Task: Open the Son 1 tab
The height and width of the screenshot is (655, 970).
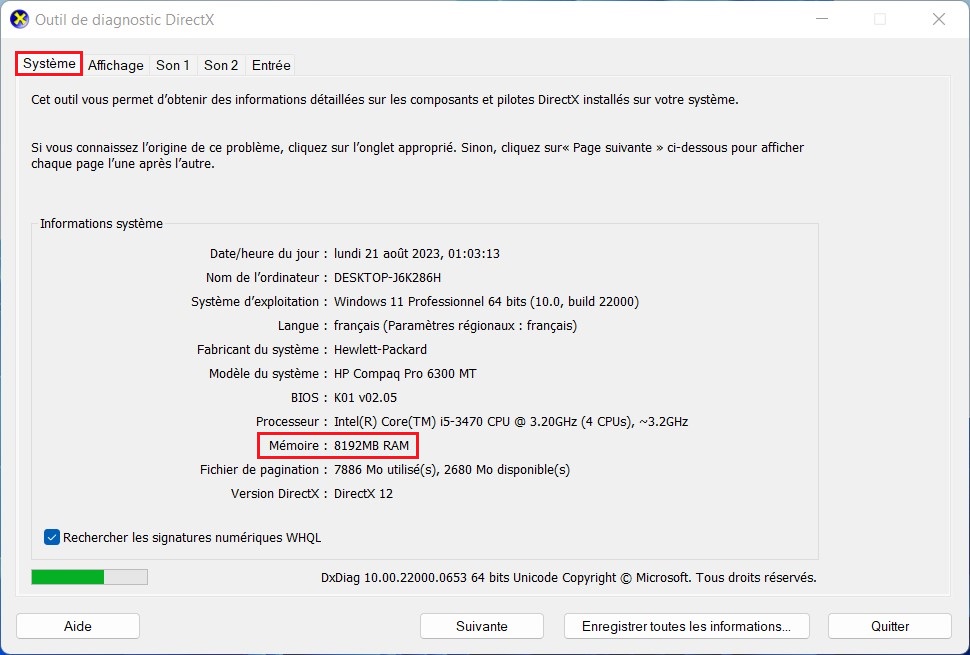Action: (x=173, y=65)
